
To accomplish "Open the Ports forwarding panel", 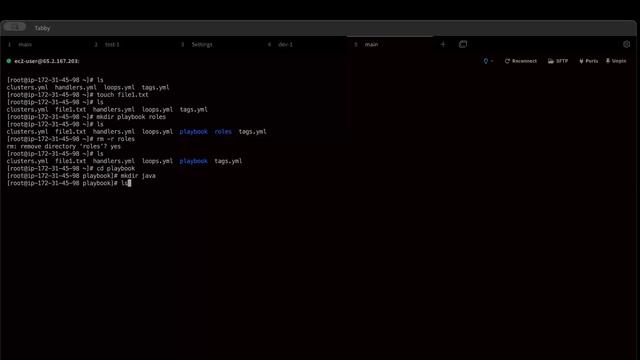I will [x=588, y=61].
